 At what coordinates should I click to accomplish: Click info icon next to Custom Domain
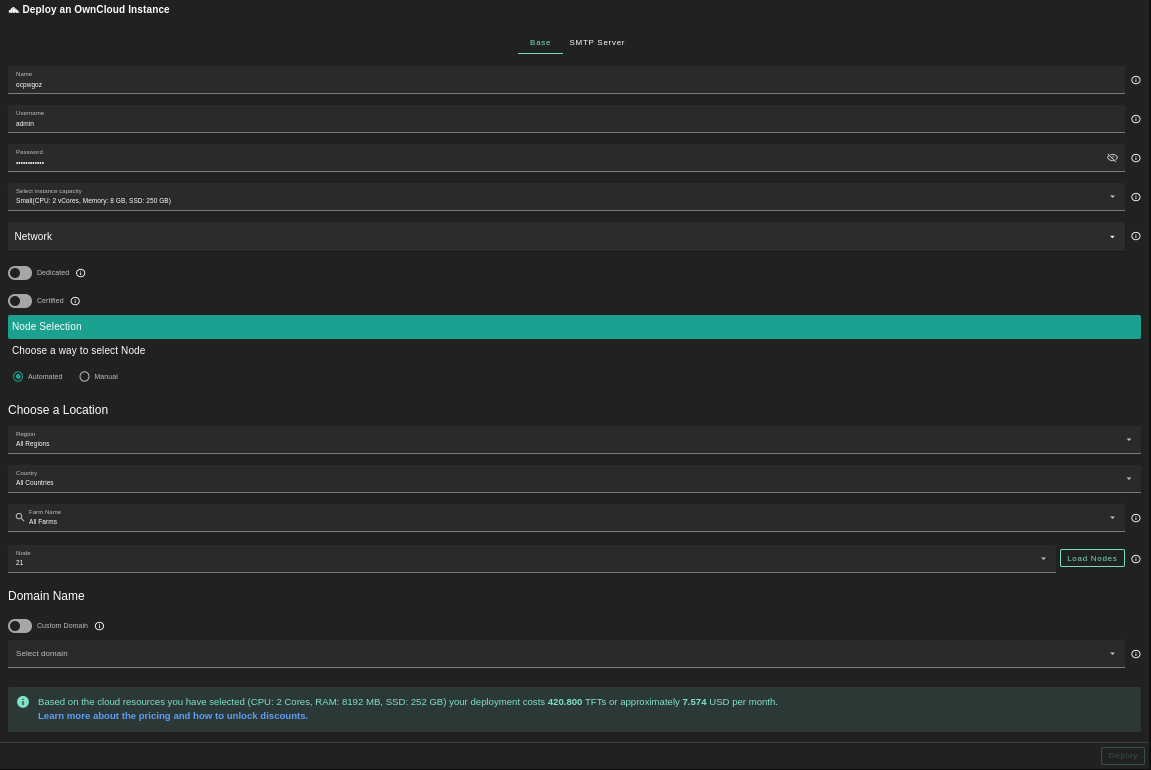pos(99,626)
